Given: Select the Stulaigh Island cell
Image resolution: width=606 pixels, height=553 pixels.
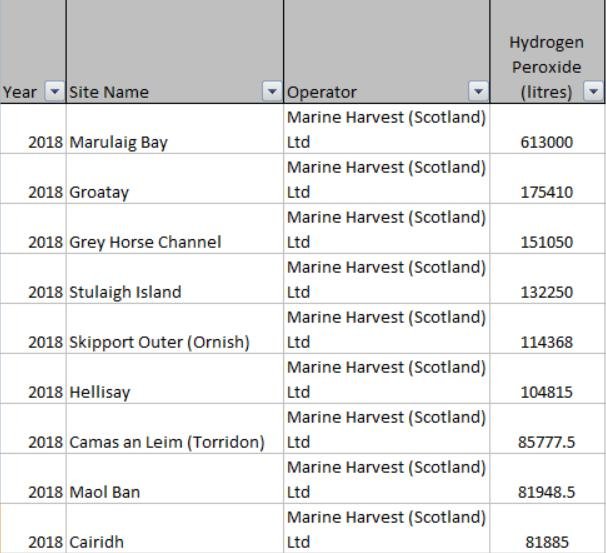Looking at the screenshot, I should 125,292.
